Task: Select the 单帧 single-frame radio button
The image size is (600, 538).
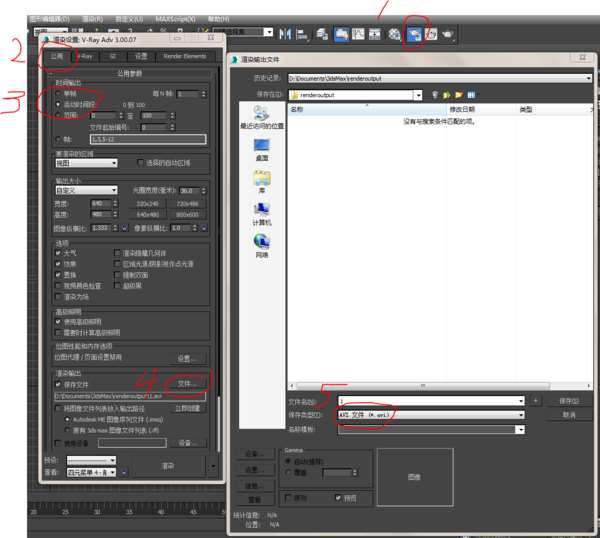Action: [x=58, y=93]
